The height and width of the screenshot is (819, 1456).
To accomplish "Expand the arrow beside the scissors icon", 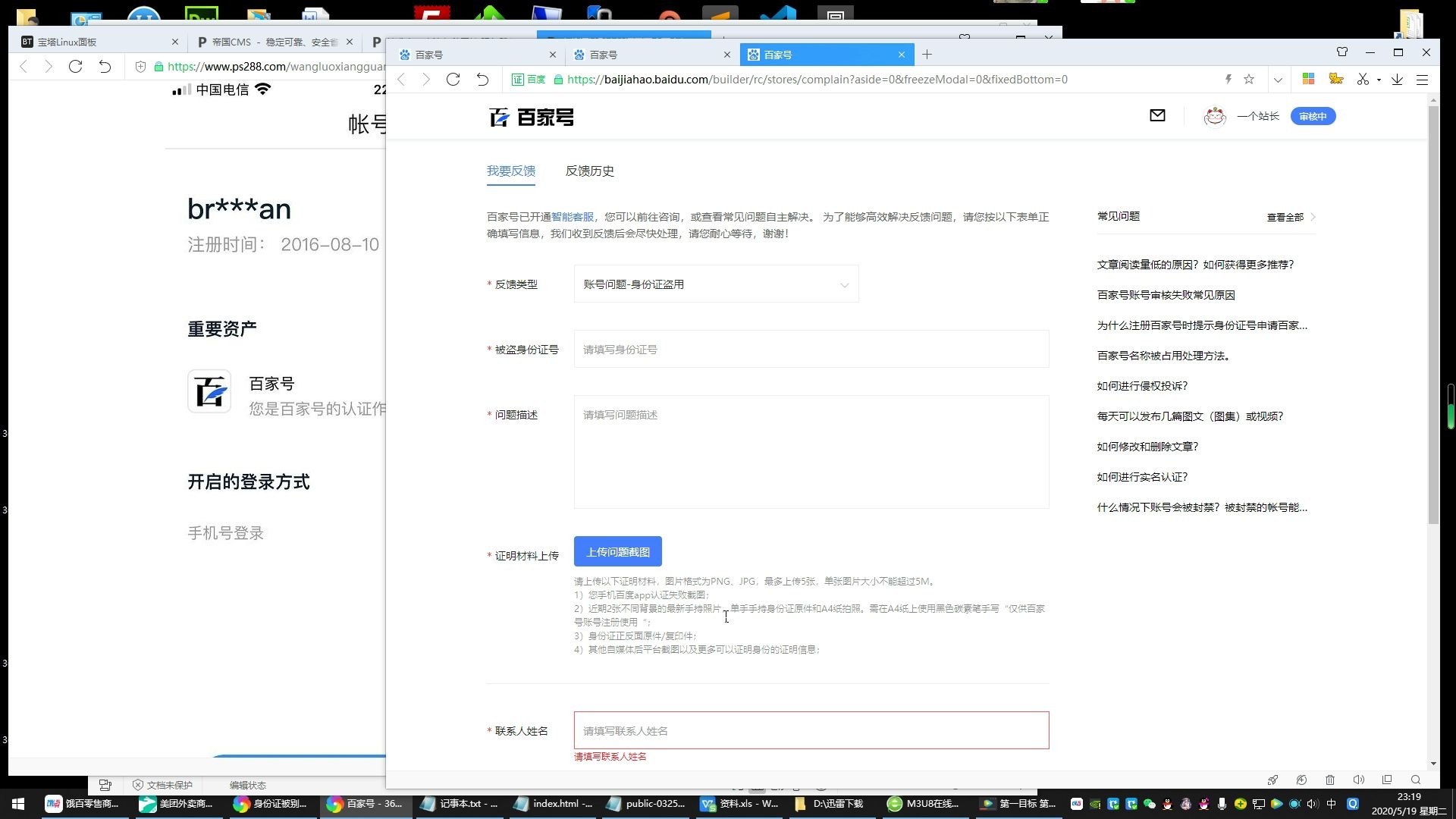I will 1379,80.
